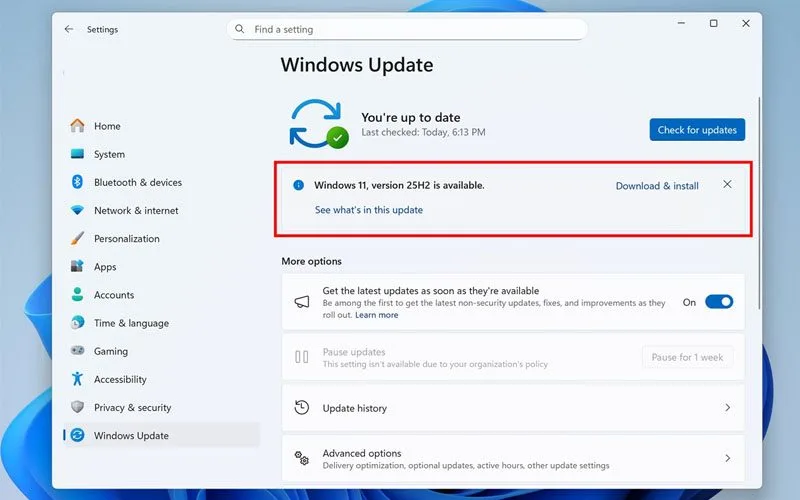Click the update sync status icon
800x500 pixels.
319,124
